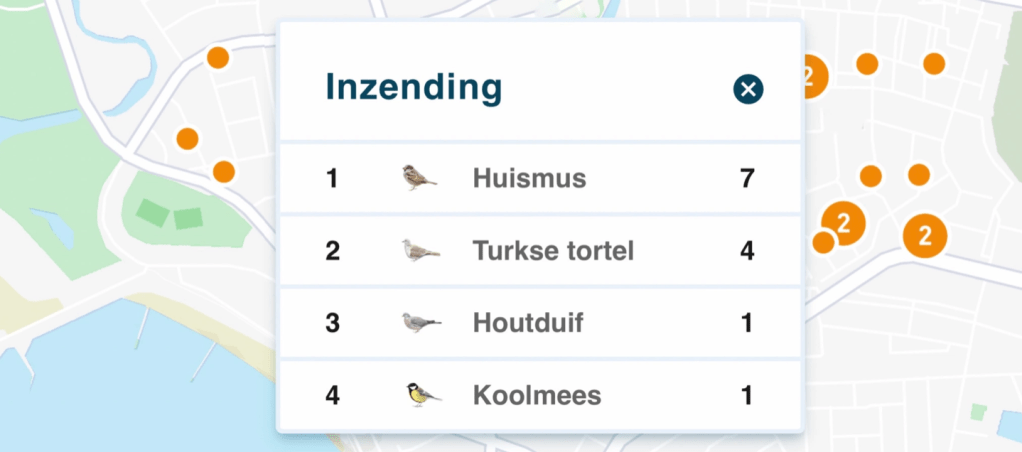
Task: Click the Huismus bird icon
Action: click(x=419, y=178)
